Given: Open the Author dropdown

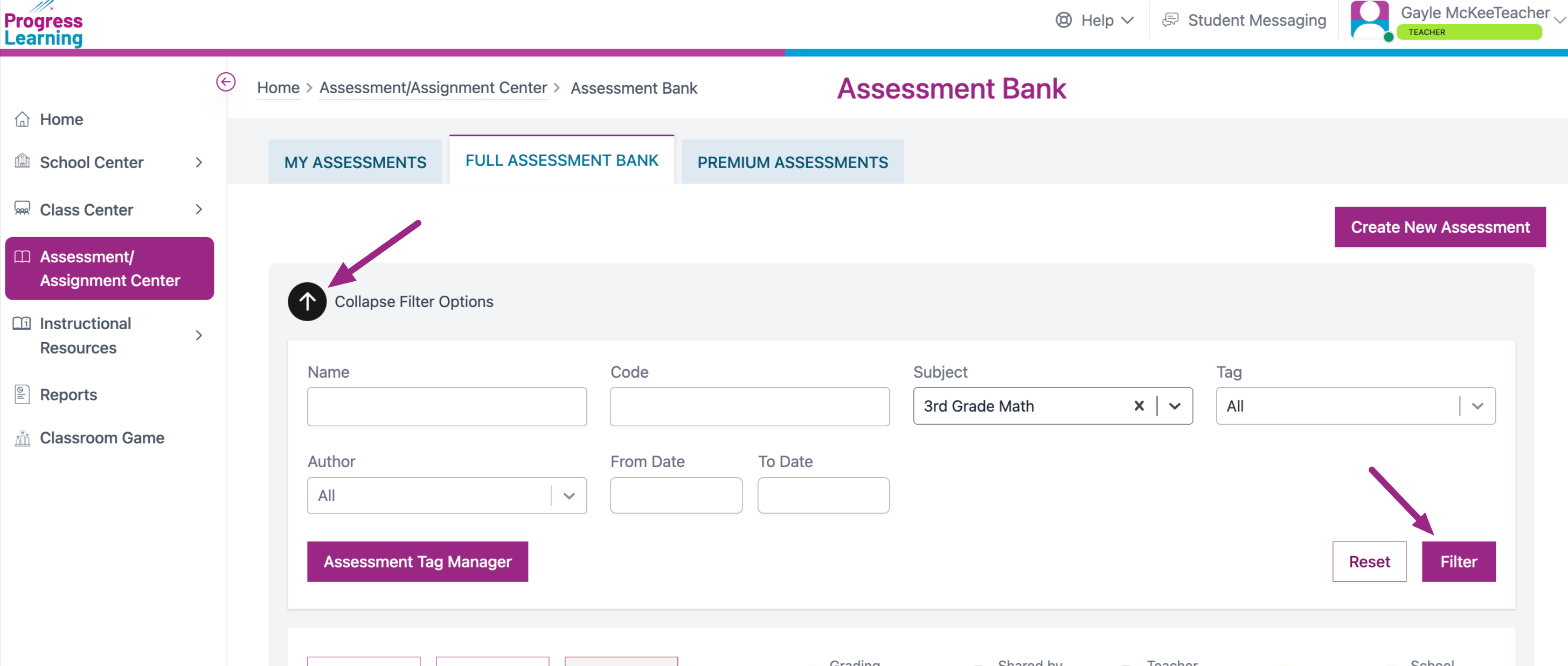Looking at the screenshot, I should 568,496.
